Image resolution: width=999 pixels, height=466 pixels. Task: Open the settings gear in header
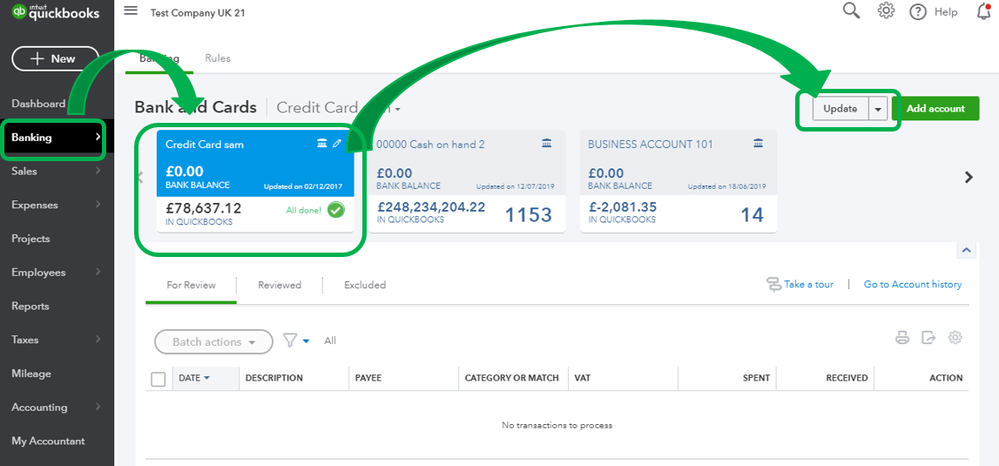coord(886,11)
